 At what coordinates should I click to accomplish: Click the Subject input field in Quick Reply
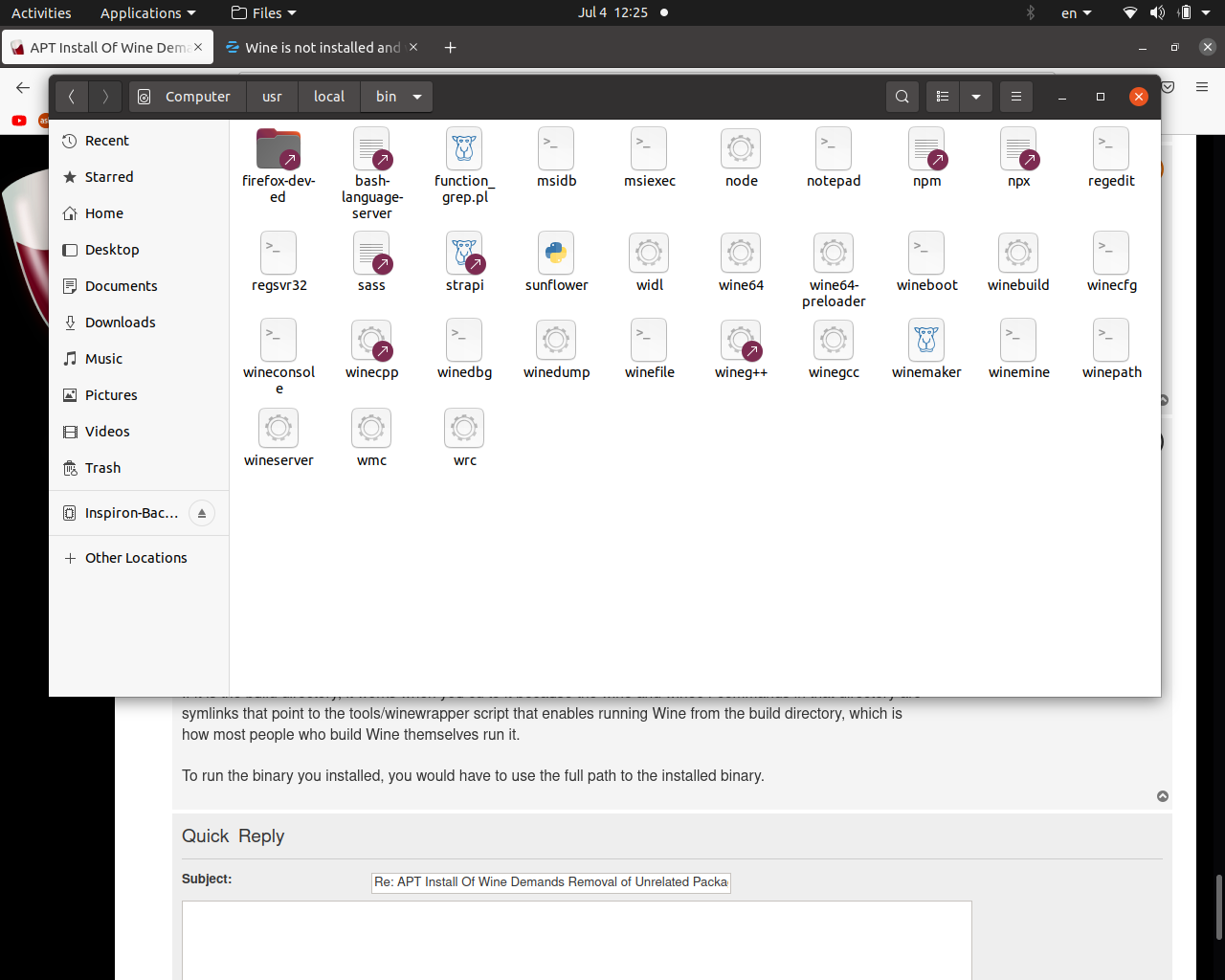(551, 881)
